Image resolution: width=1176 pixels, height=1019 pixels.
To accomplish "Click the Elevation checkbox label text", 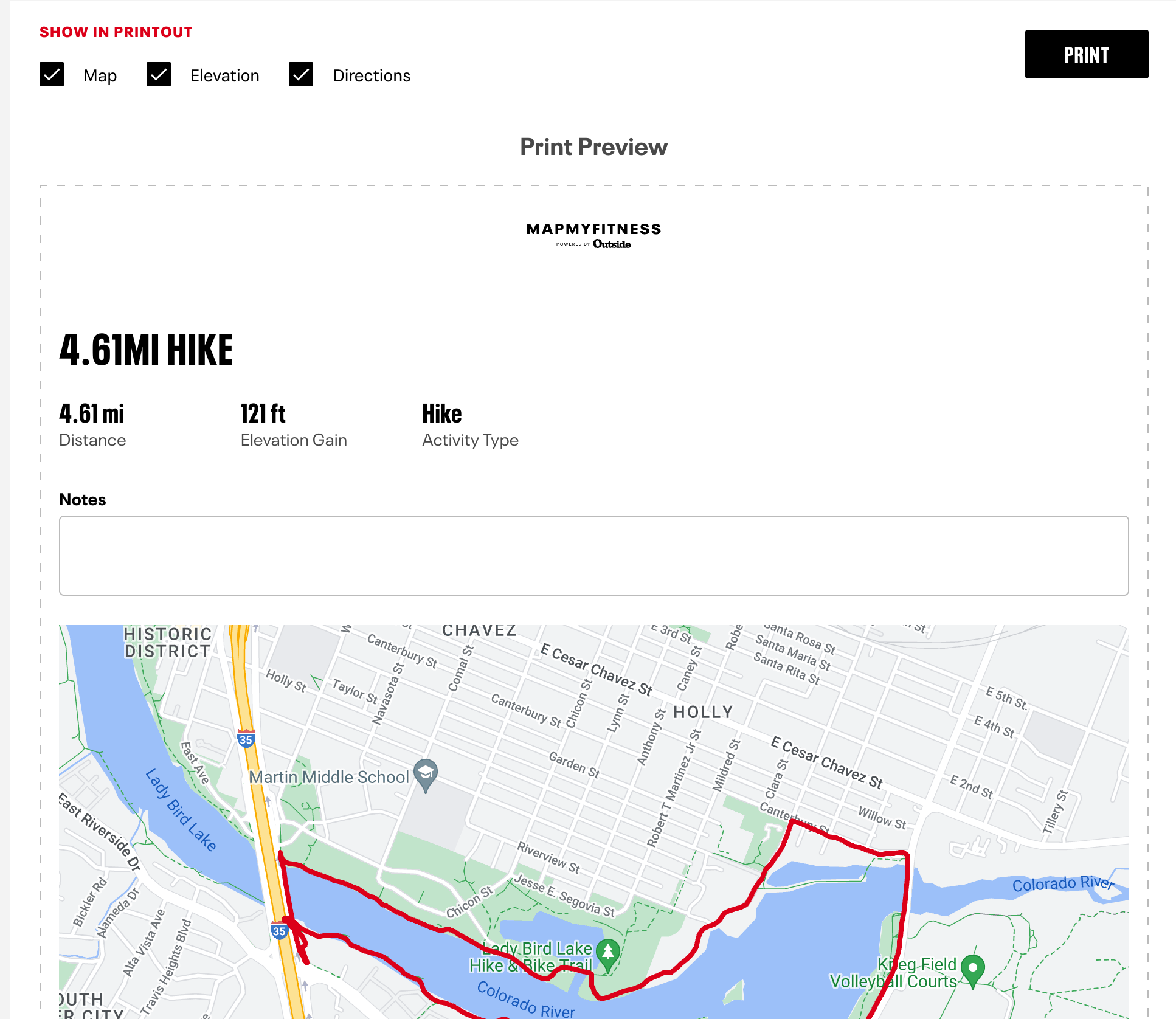I will point(224,75).
